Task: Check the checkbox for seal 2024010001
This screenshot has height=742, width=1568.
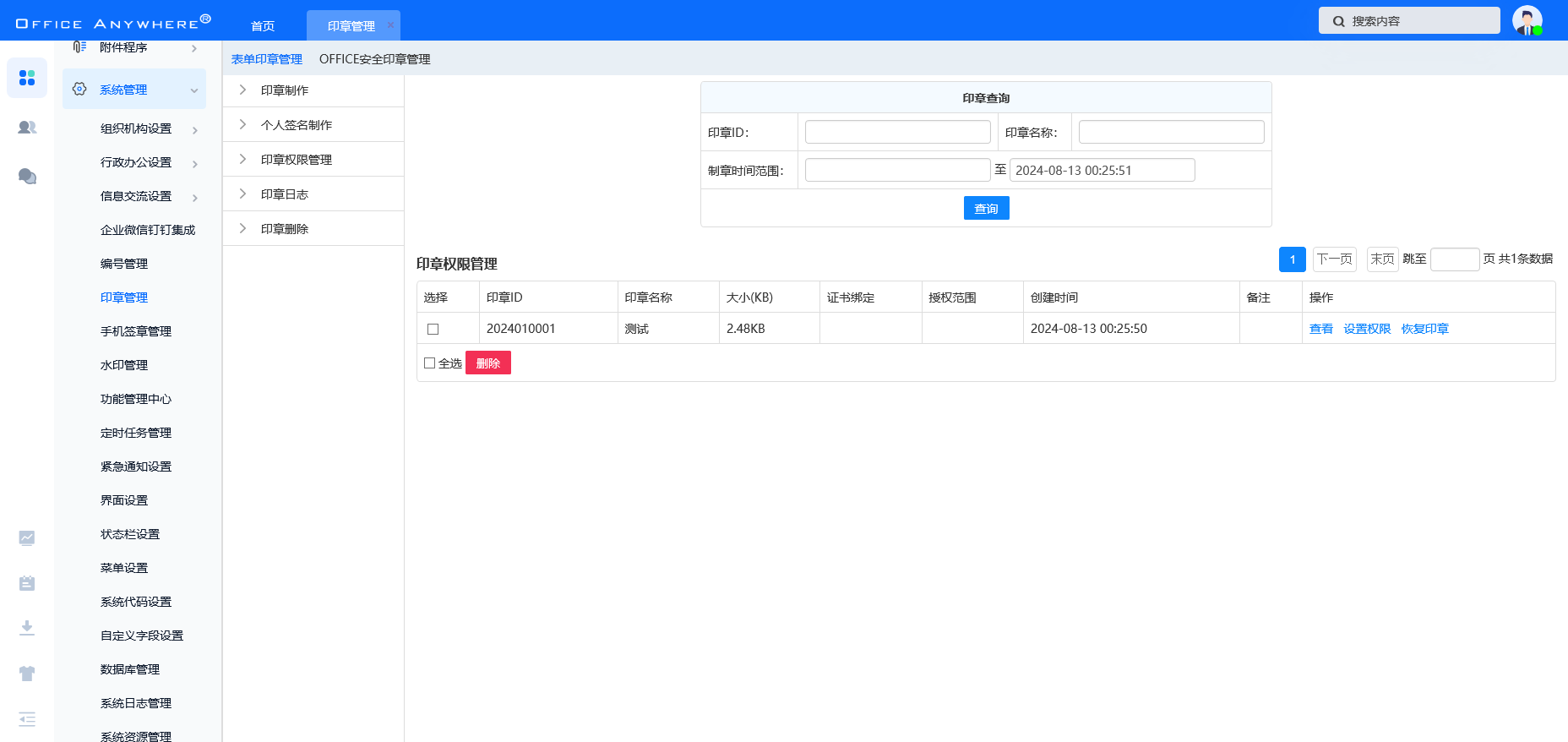Action: 433,329
